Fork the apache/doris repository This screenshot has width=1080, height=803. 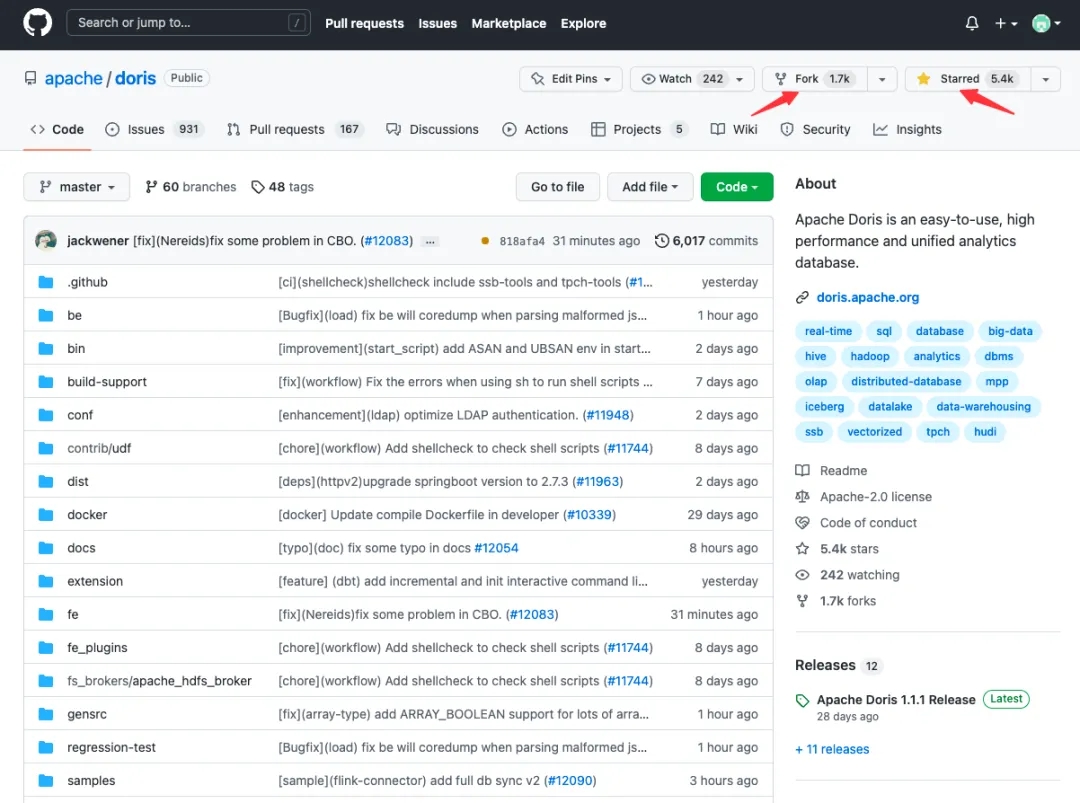click(815, 79)
